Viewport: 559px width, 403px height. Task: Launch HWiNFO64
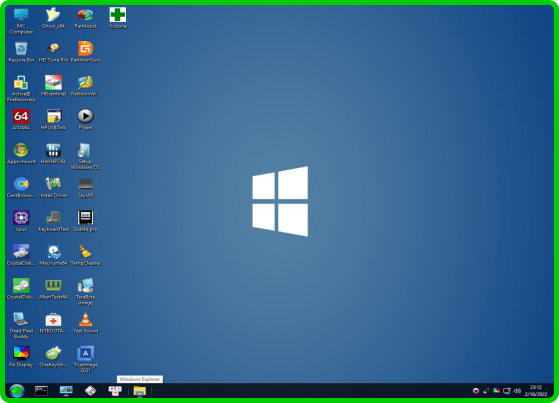pyautogui.click(x=53, y=153)
